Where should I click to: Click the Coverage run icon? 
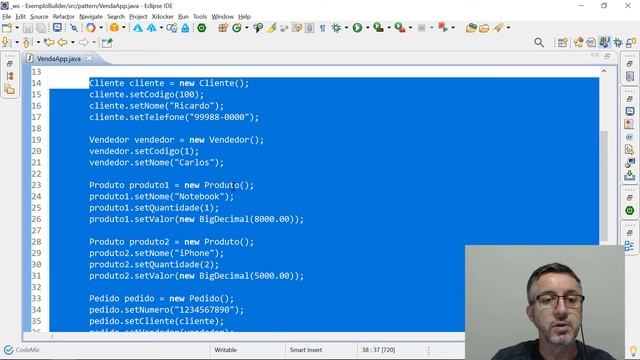(379, 28)
